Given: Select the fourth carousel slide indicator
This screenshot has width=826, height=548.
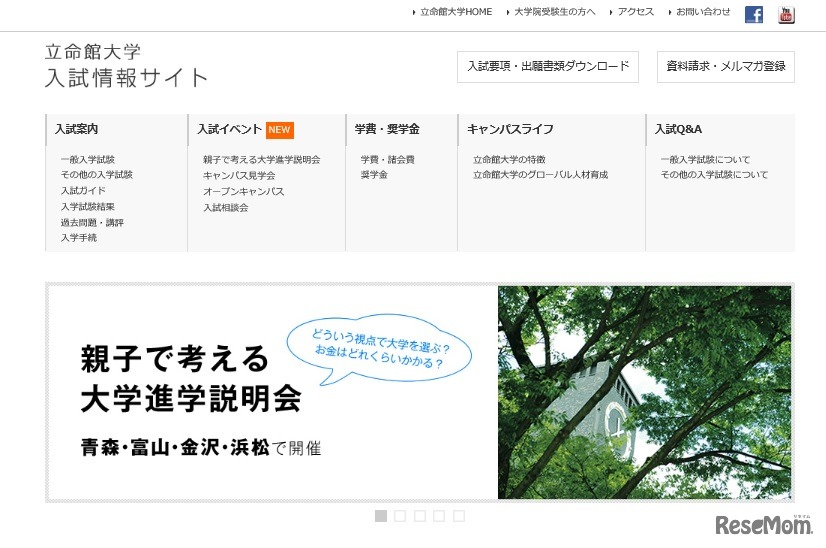Looking at the screenshot, I should point(439,516).
